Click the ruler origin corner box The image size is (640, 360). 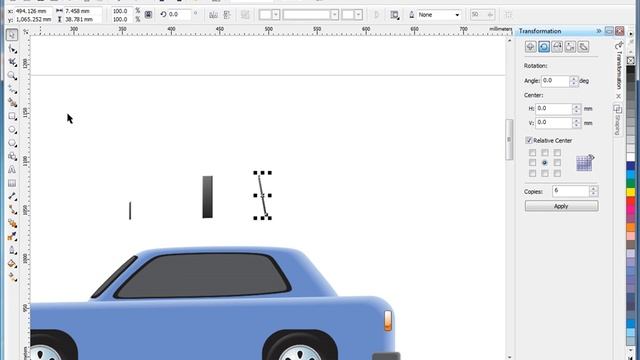pos(26,31)
